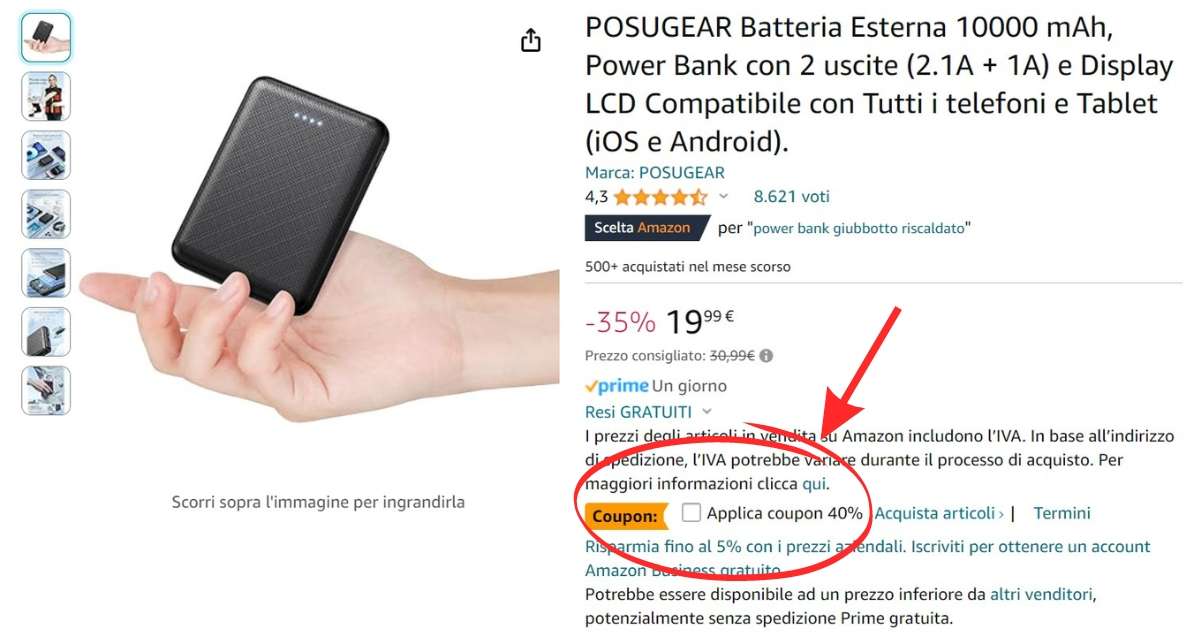Image resolution: width=1200 pixels, height=640 pixels.
Task: Click the 'qui' IVA information link
Action: [x=814, y=484]
